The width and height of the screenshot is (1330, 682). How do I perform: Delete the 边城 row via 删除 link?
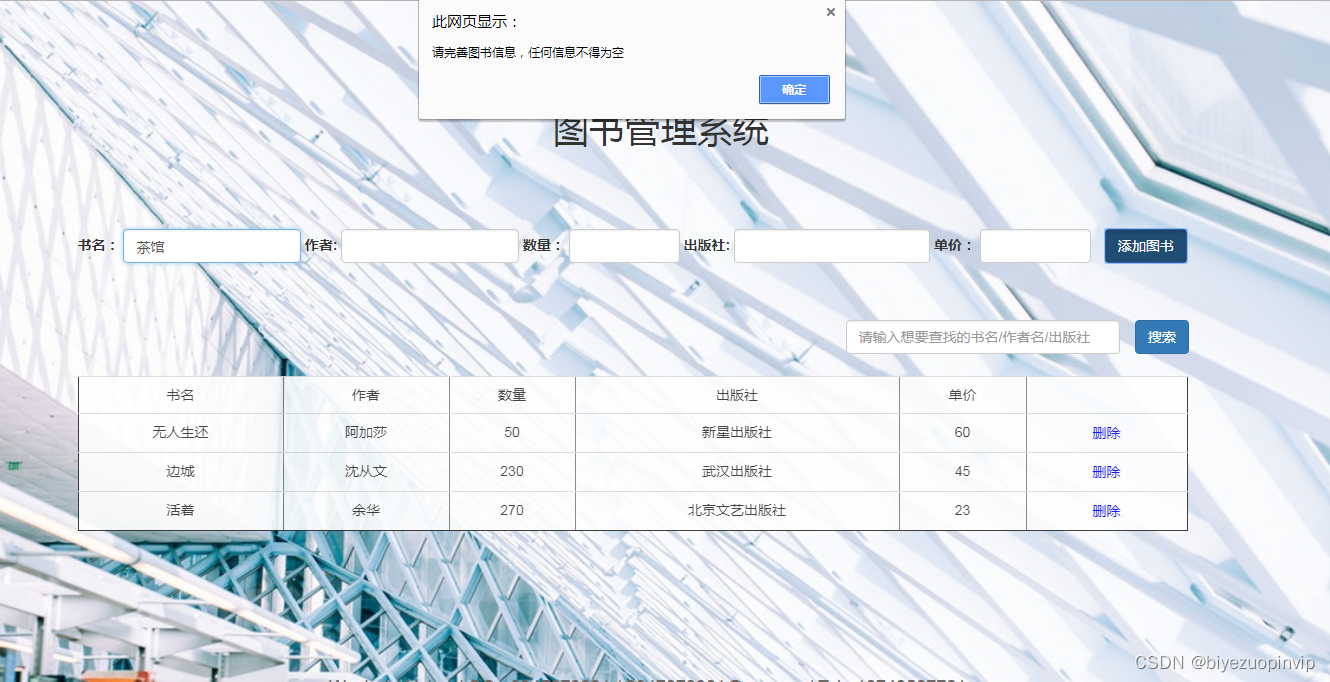(x=1106, y=472)
